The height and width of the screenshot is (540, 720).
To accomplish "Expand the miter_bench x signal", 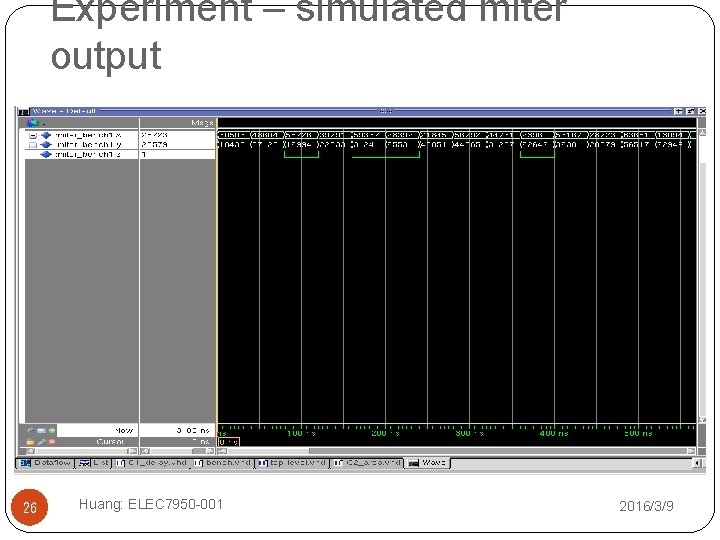I will click(x=33, y=135).
